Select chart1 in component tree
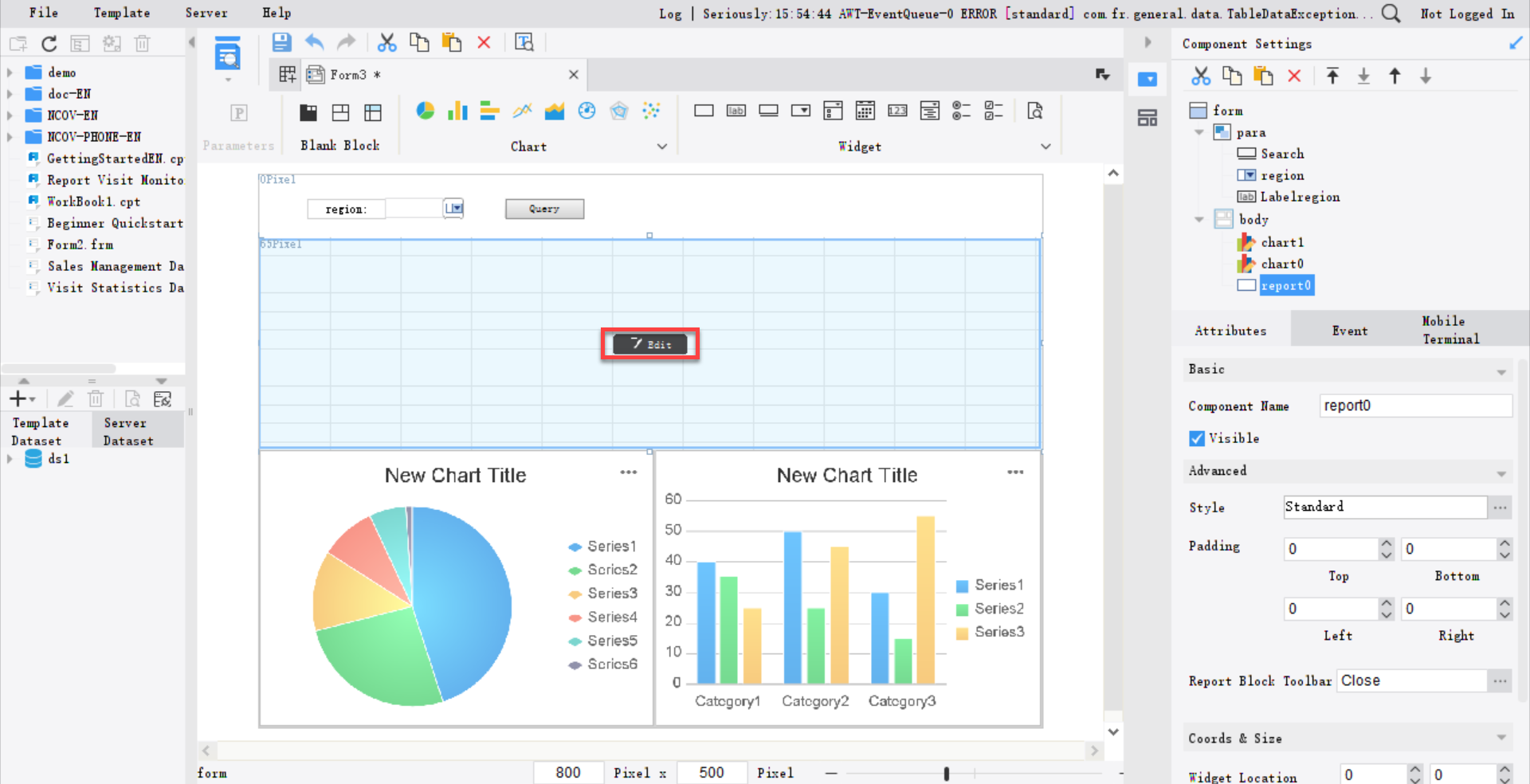 (x=1282, y=242)
